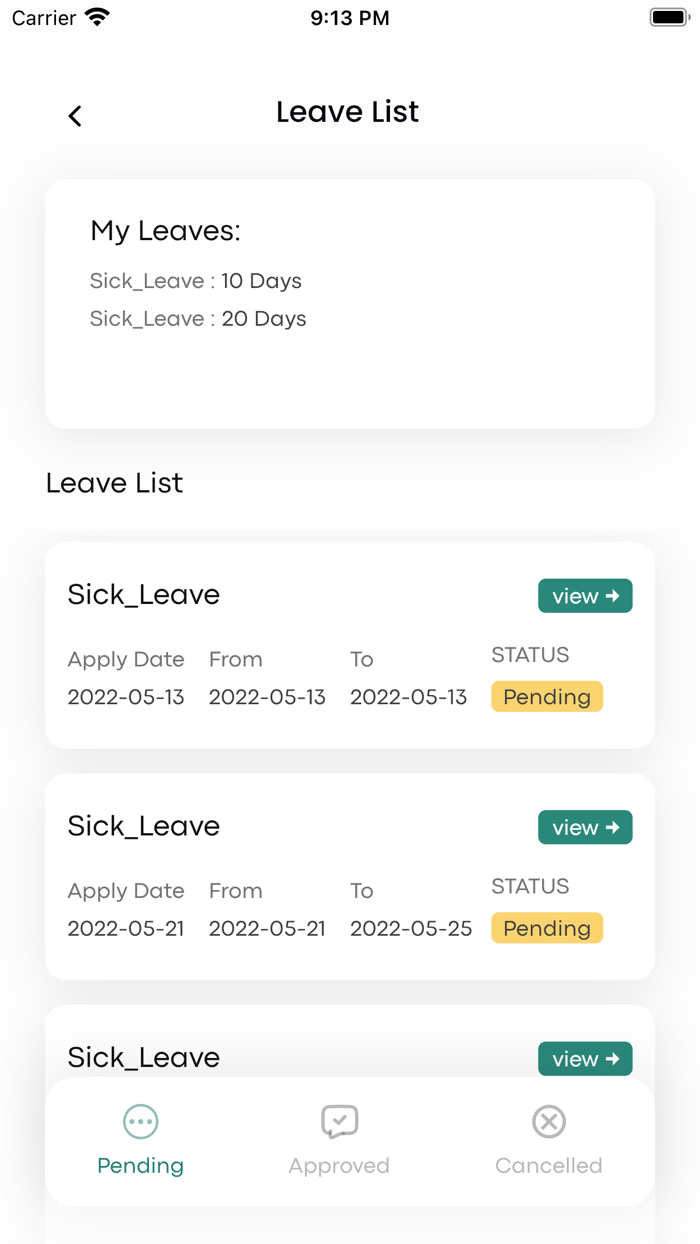
Task: Tap the Wi-Fi status icon
Action: point(97,18)
